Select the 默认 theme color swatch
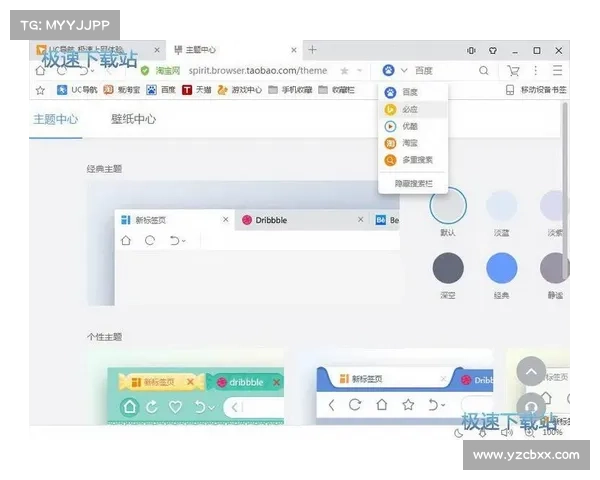Image resolution: width=600 pixels, height=480 pixels. click(448, 206)
